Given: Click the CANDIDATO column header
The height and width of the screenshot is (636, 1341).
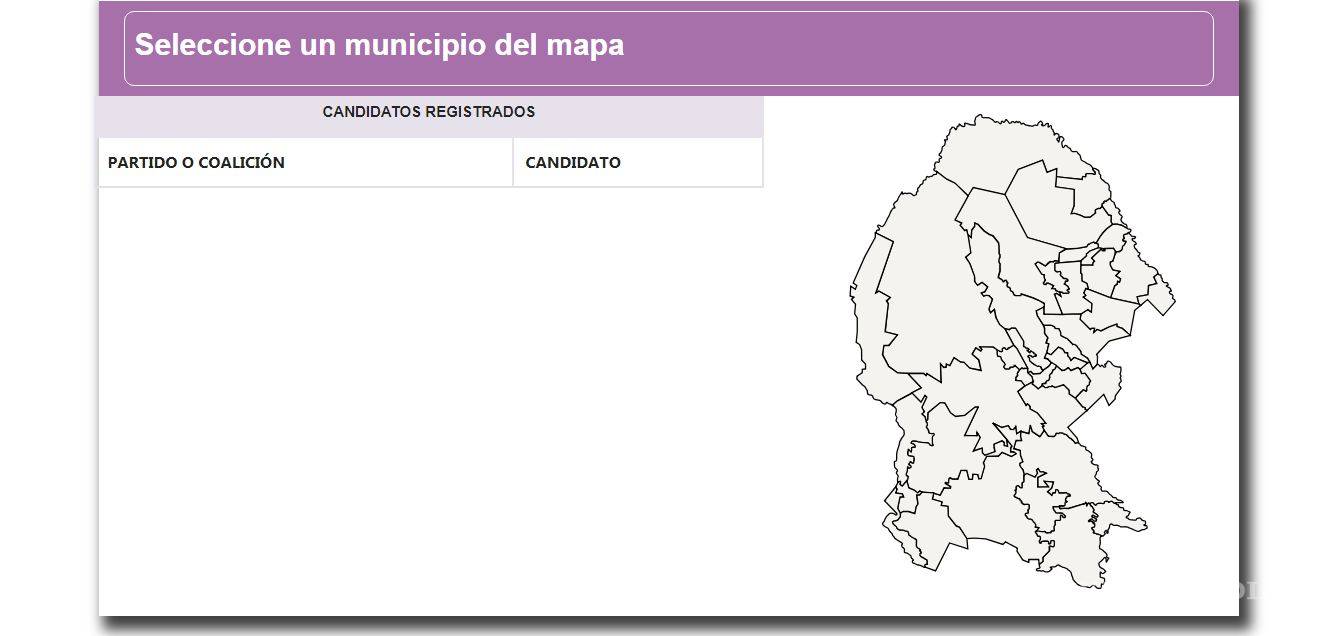Looking at the screenshot, I should click(x=573, y=163).
